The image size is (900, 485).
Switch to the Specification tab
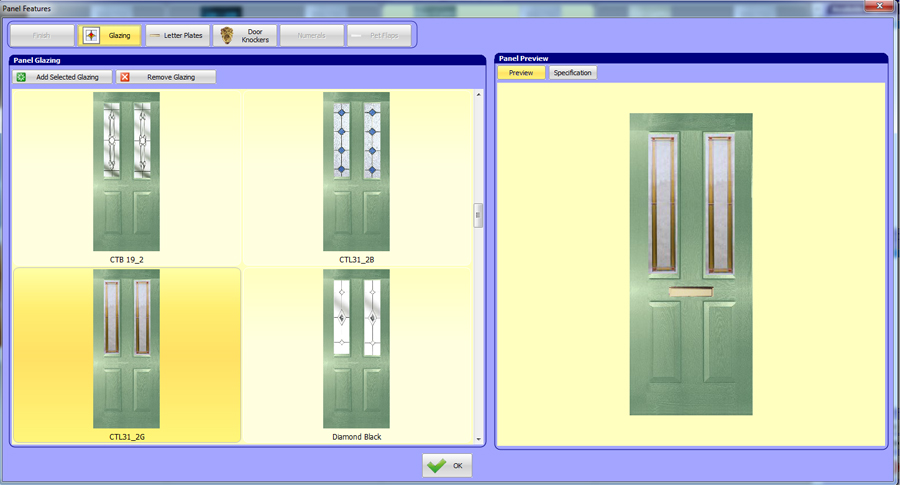coord(572,73)
